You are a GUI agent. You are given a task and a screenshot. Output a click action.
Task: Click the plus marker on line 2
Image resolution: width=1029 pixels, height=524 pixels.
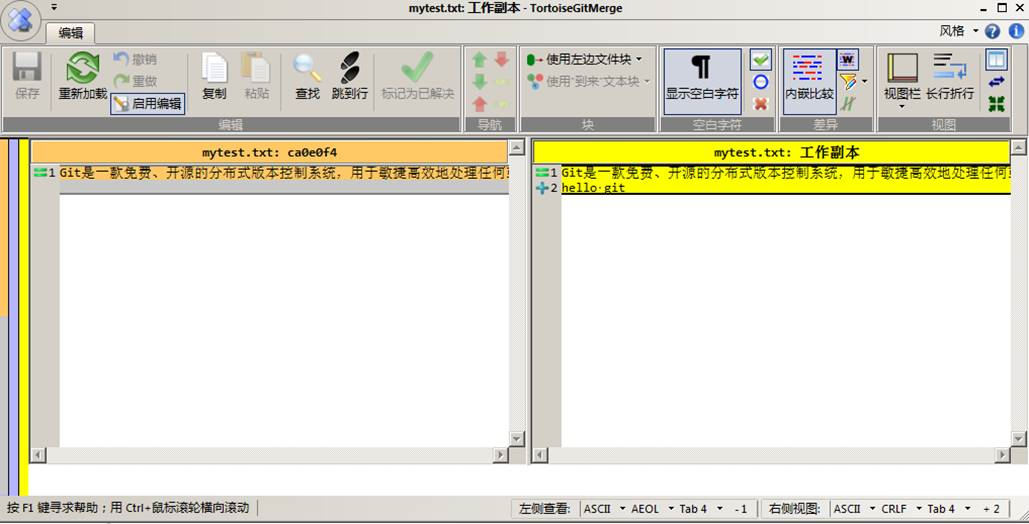[541, 188]
